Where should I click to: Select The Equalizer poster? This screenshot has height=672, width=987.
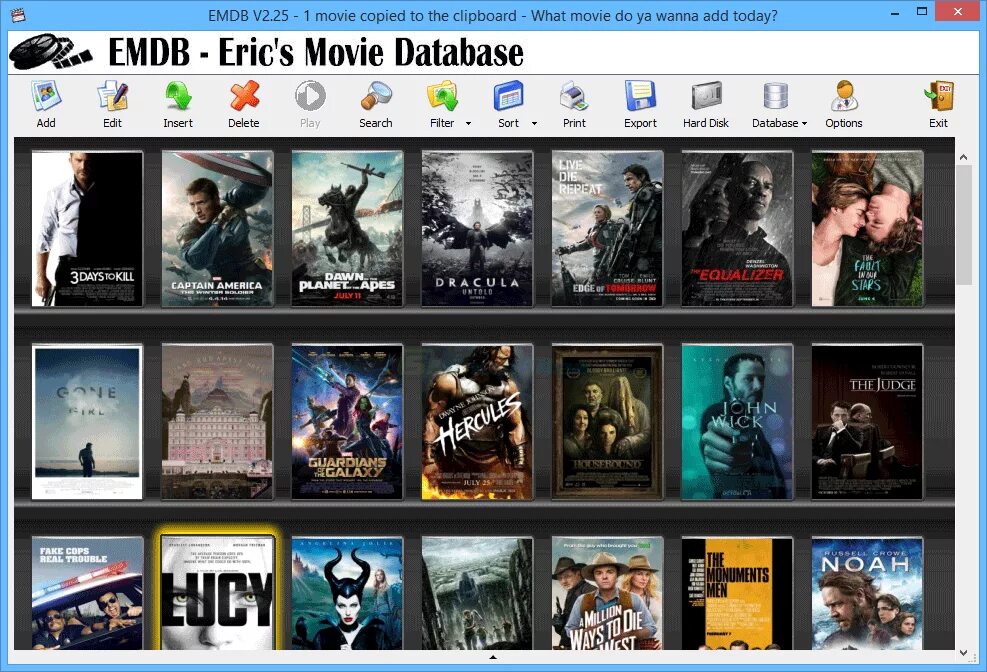point(737,229)
